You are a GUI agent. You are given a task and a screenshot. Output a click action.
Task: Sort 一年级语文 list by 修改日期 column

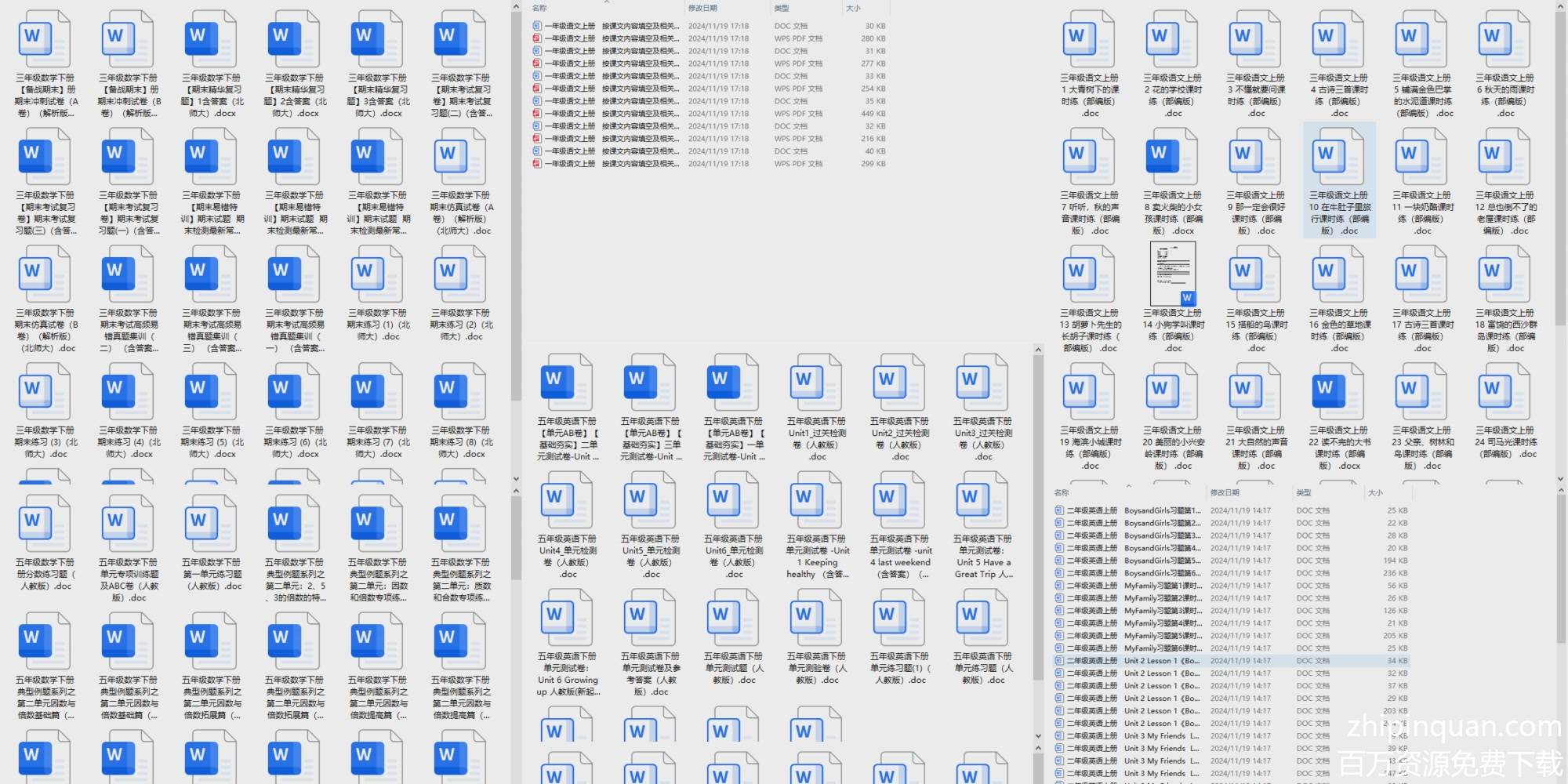pos(702,8)
